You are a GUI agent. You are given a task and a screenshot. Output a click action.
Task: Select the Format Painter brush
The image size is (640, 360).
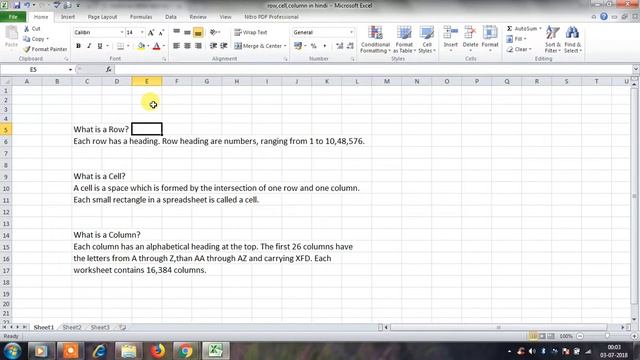[x=27, y=49]
